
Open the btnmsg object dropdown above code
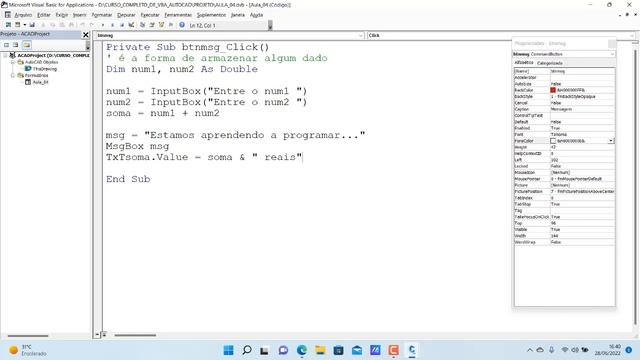click(361, 36)
